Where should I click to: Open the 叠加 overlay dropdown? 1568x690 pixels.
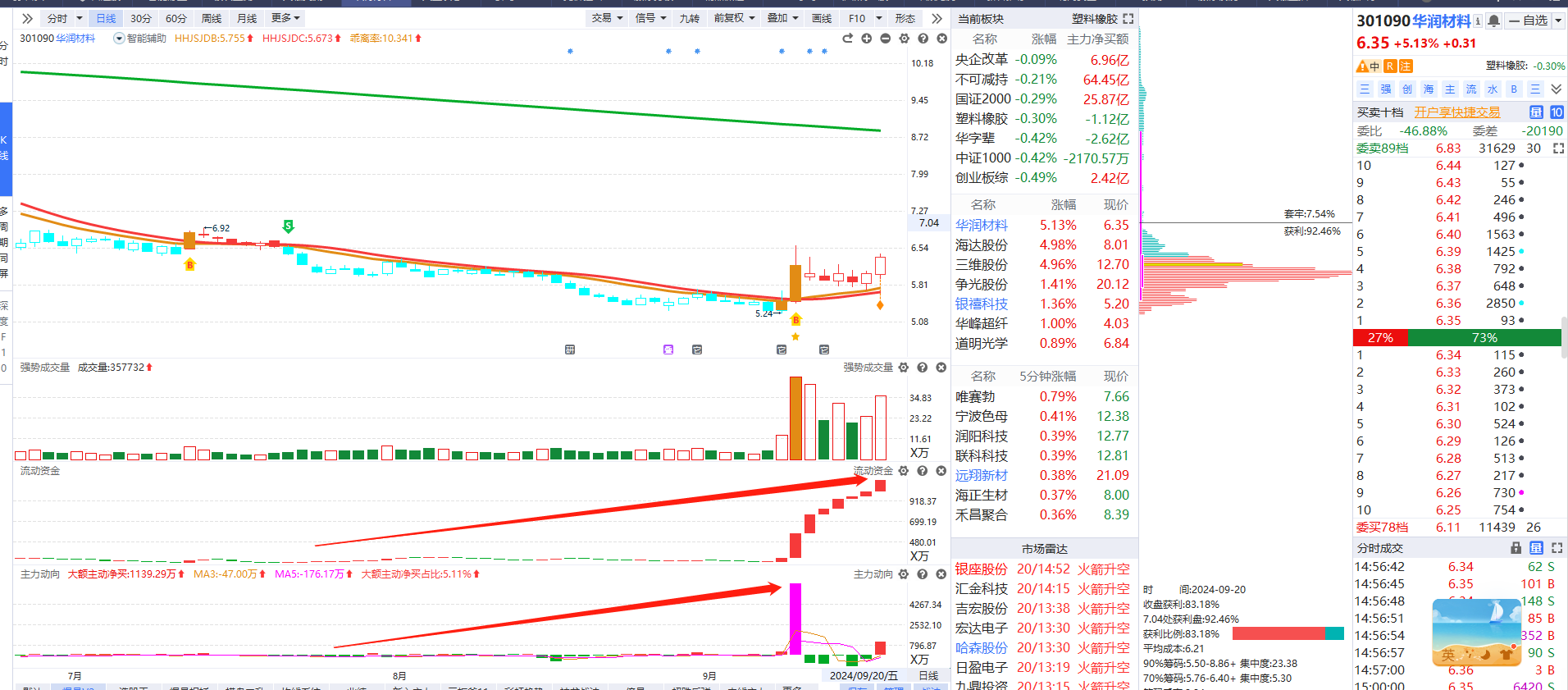783,18
